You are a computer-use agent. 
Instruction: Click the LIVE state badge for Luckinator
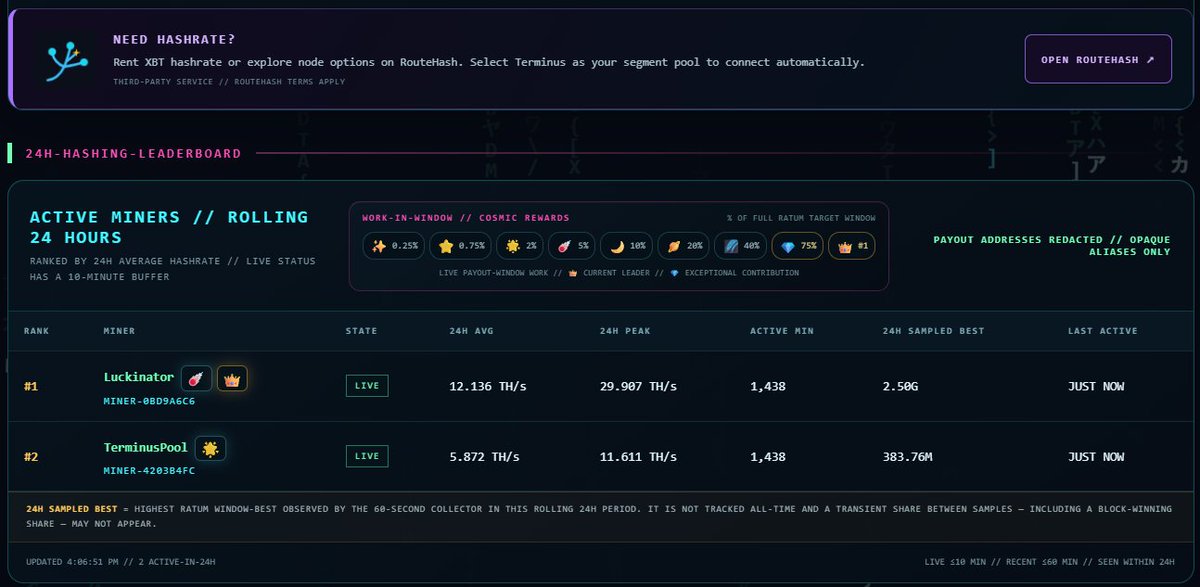coord(367,386)
